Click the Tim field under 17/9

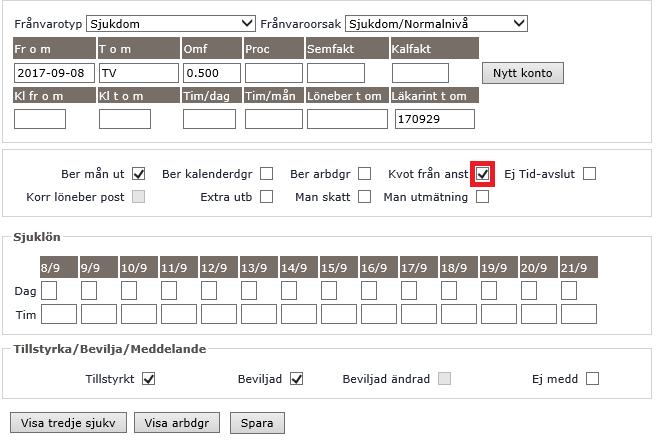(x=419, y=314)
